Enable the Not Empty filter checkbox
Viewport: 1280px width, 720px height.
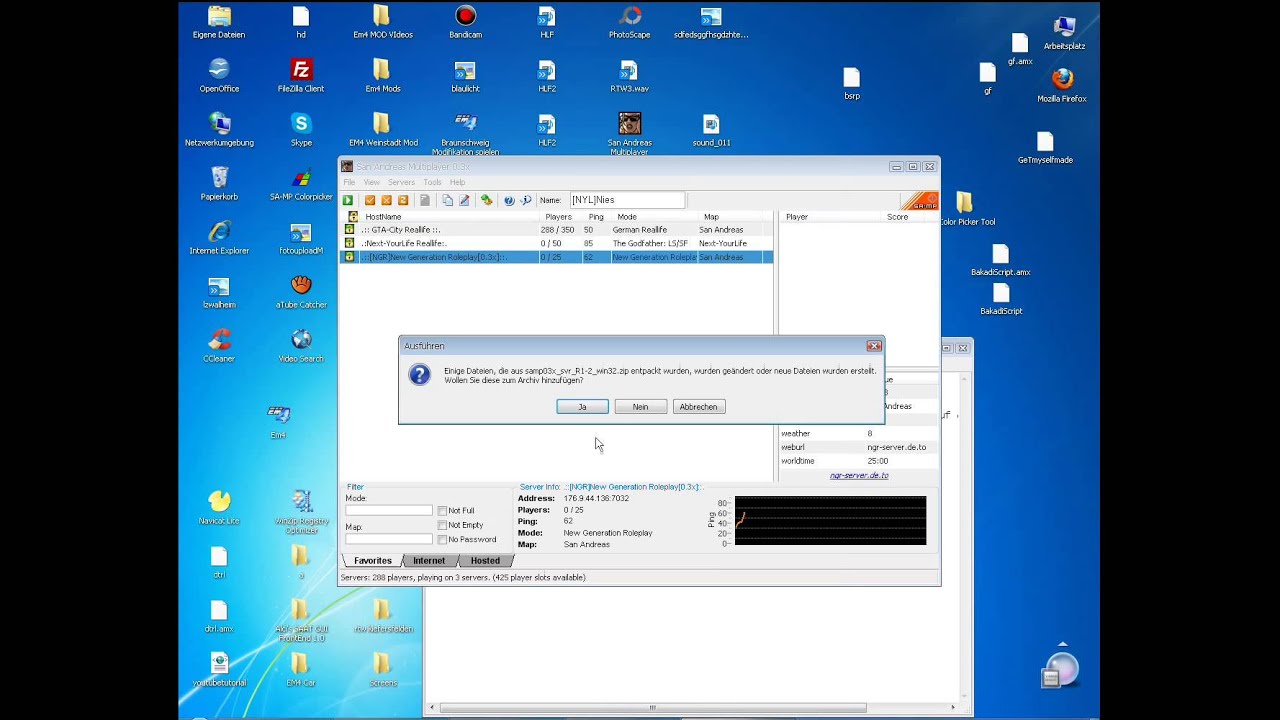pos(442,525)
